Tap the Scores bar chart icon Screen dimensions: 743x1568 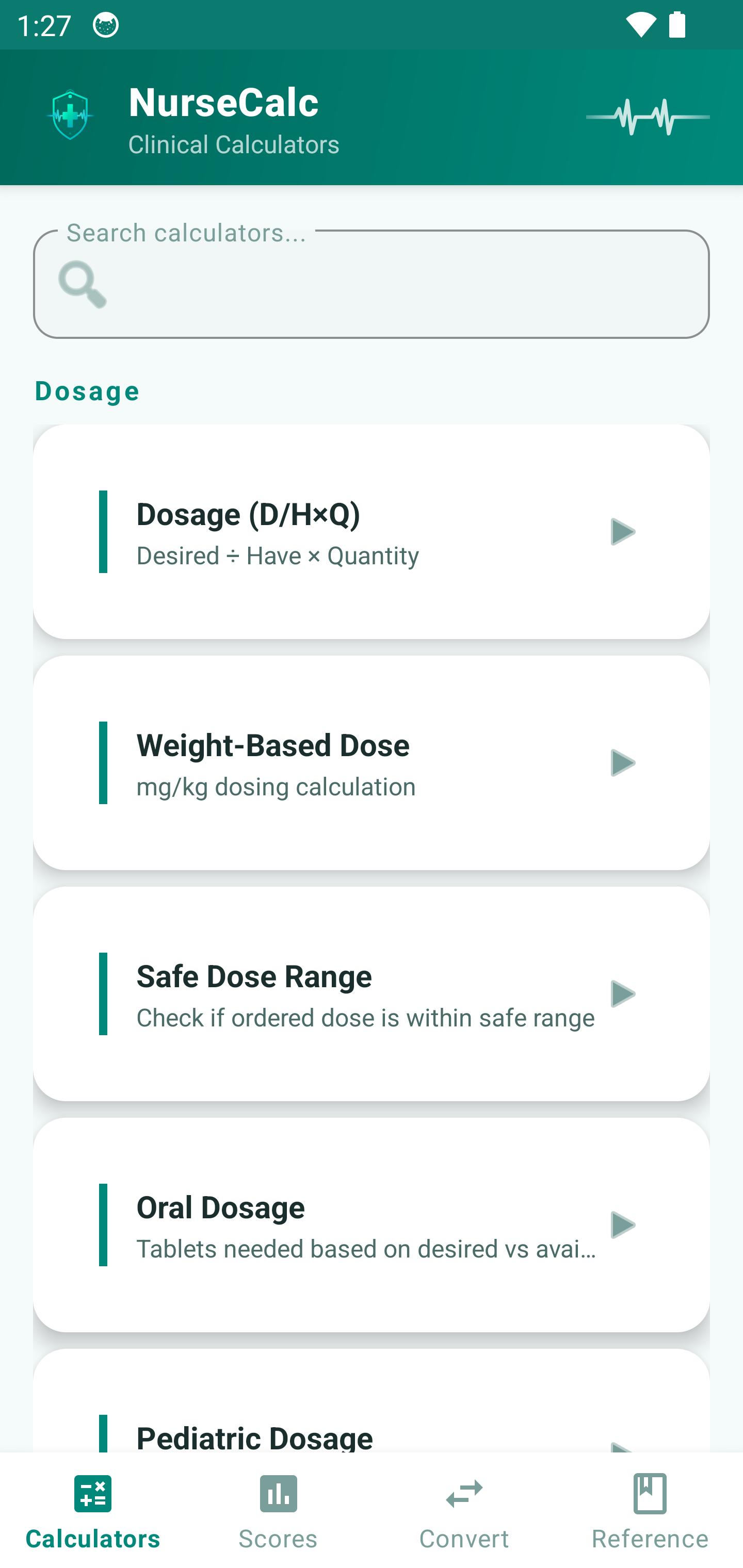click(278, 1493)
